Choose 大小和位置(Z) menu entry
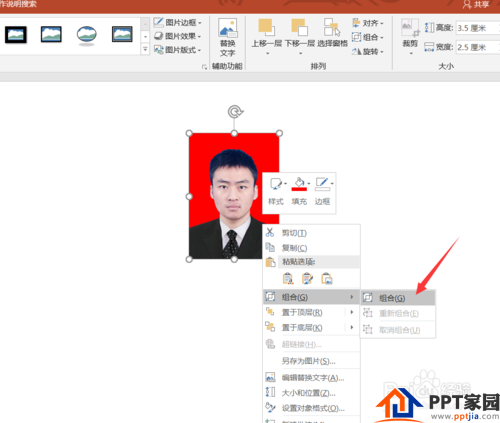This screenshot has height=423, width=500. [x=311, y=393]
